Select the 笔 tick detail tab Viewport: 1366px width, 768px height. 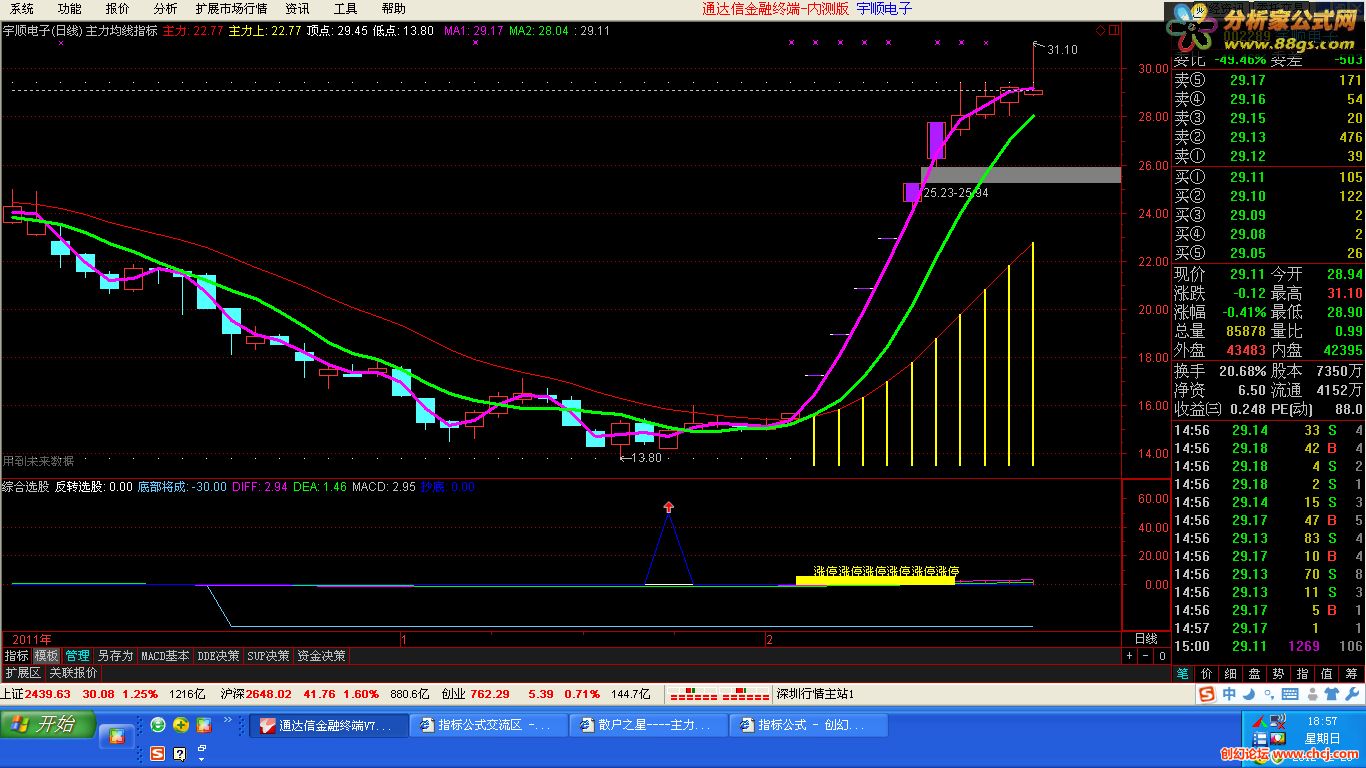point(1183,674)
